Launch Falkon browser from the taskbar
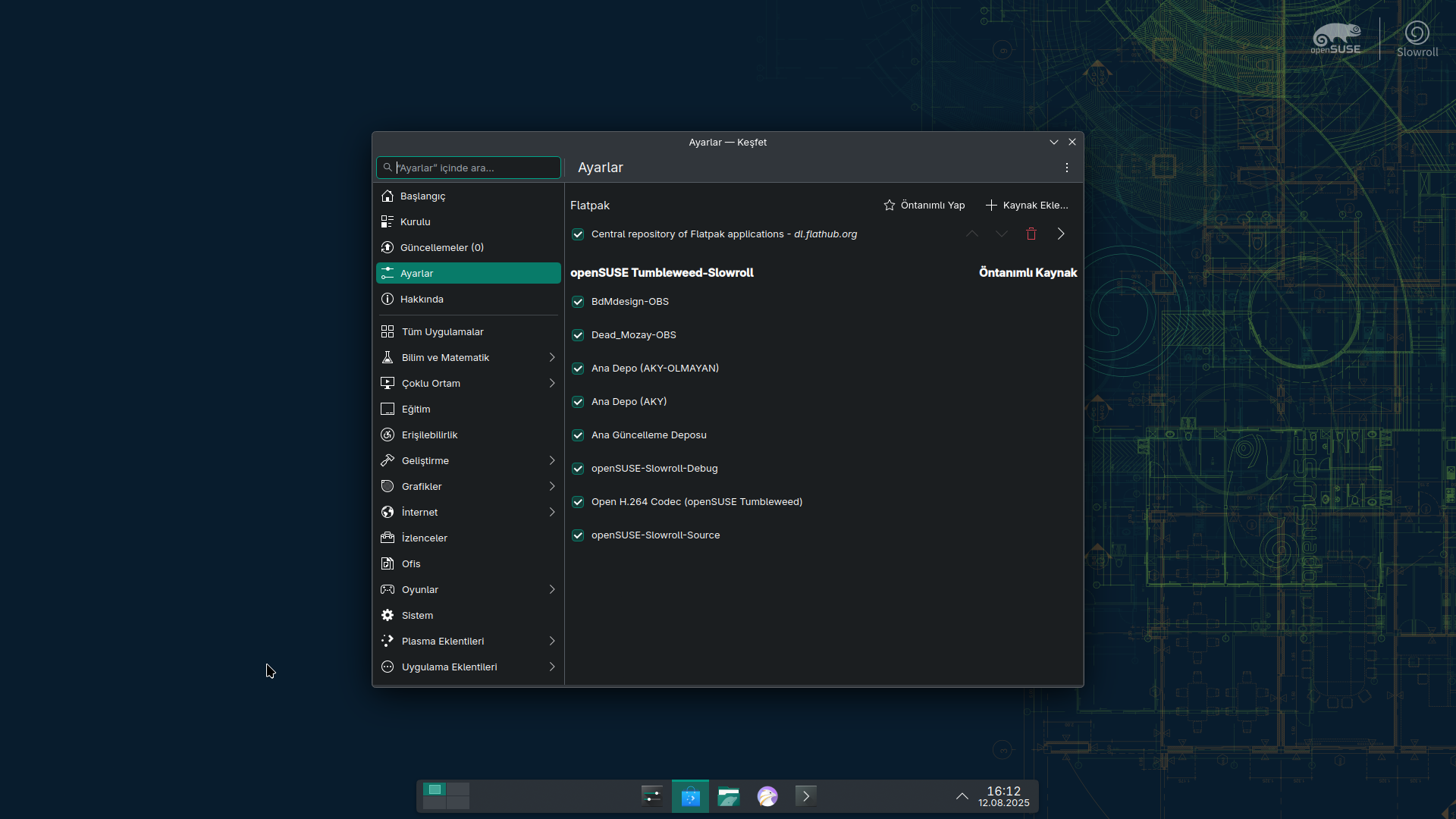Image resolution: width=1456 pixels, height=819 pixels. tap(767, 796)
